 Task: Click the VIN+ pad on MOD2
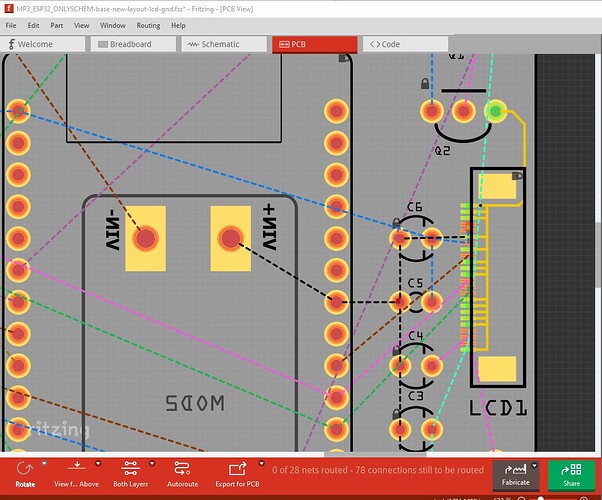point(231,238)
